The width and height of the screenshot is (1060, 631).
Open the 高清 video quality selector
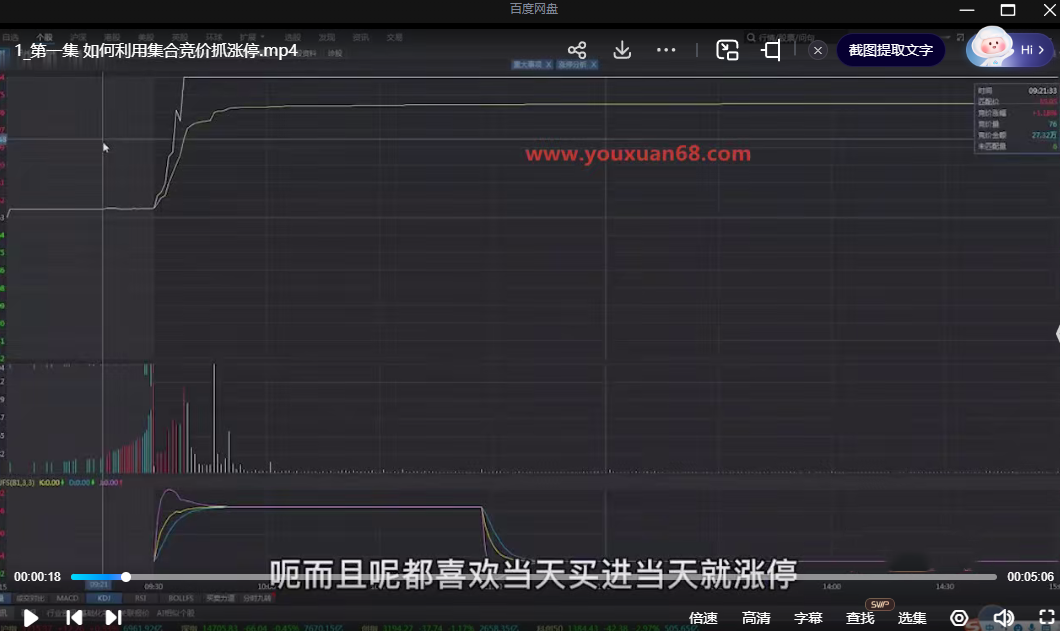click(x=756, y=618)
